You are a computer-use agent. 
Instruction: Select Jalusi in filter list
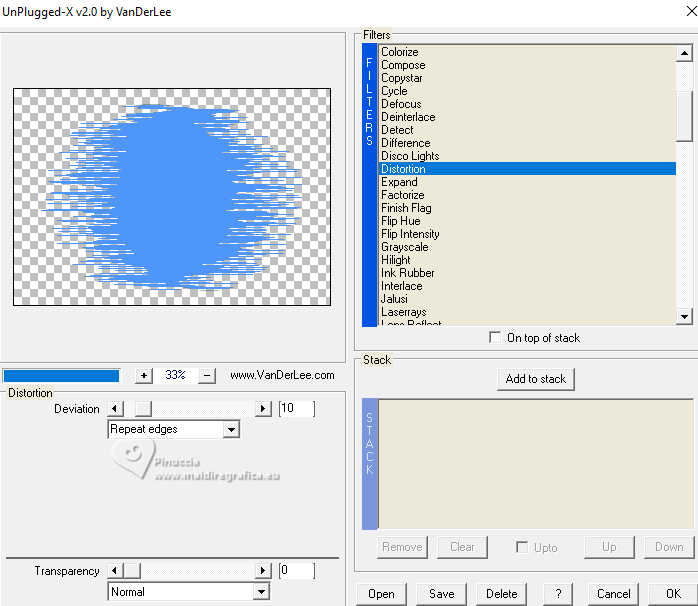click(527, 299)
